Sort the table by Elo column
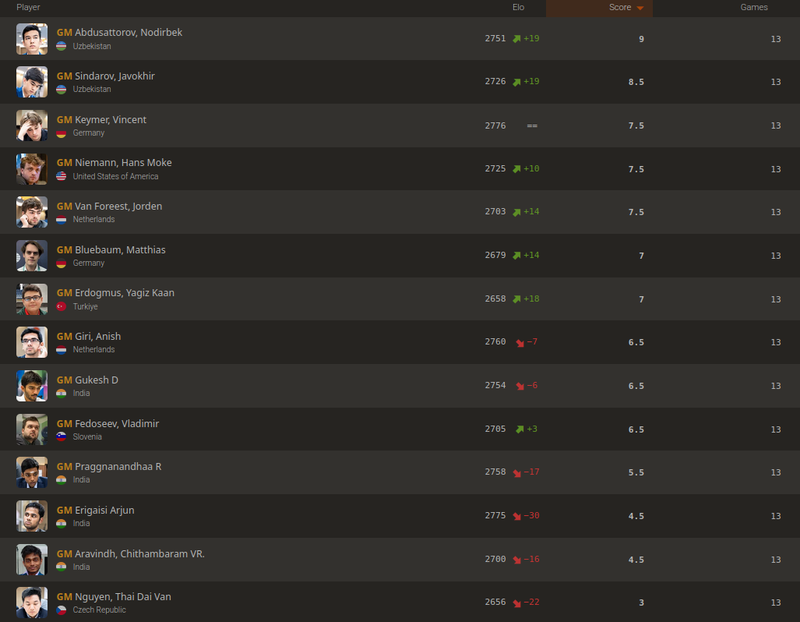The image size is (800, 622). (x=518, y=7)
